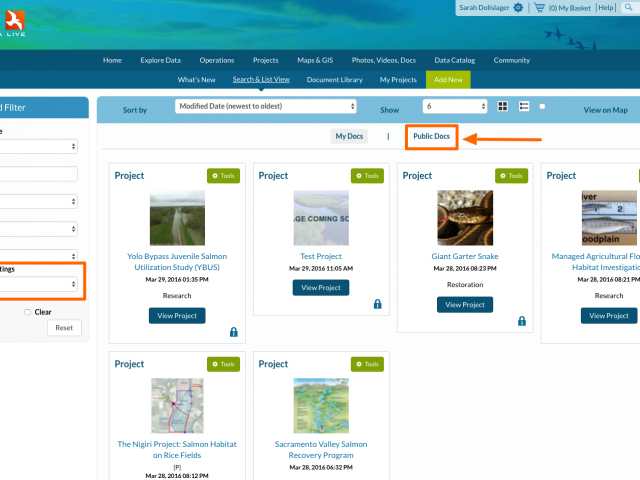Select What's New submenu item

196,80
